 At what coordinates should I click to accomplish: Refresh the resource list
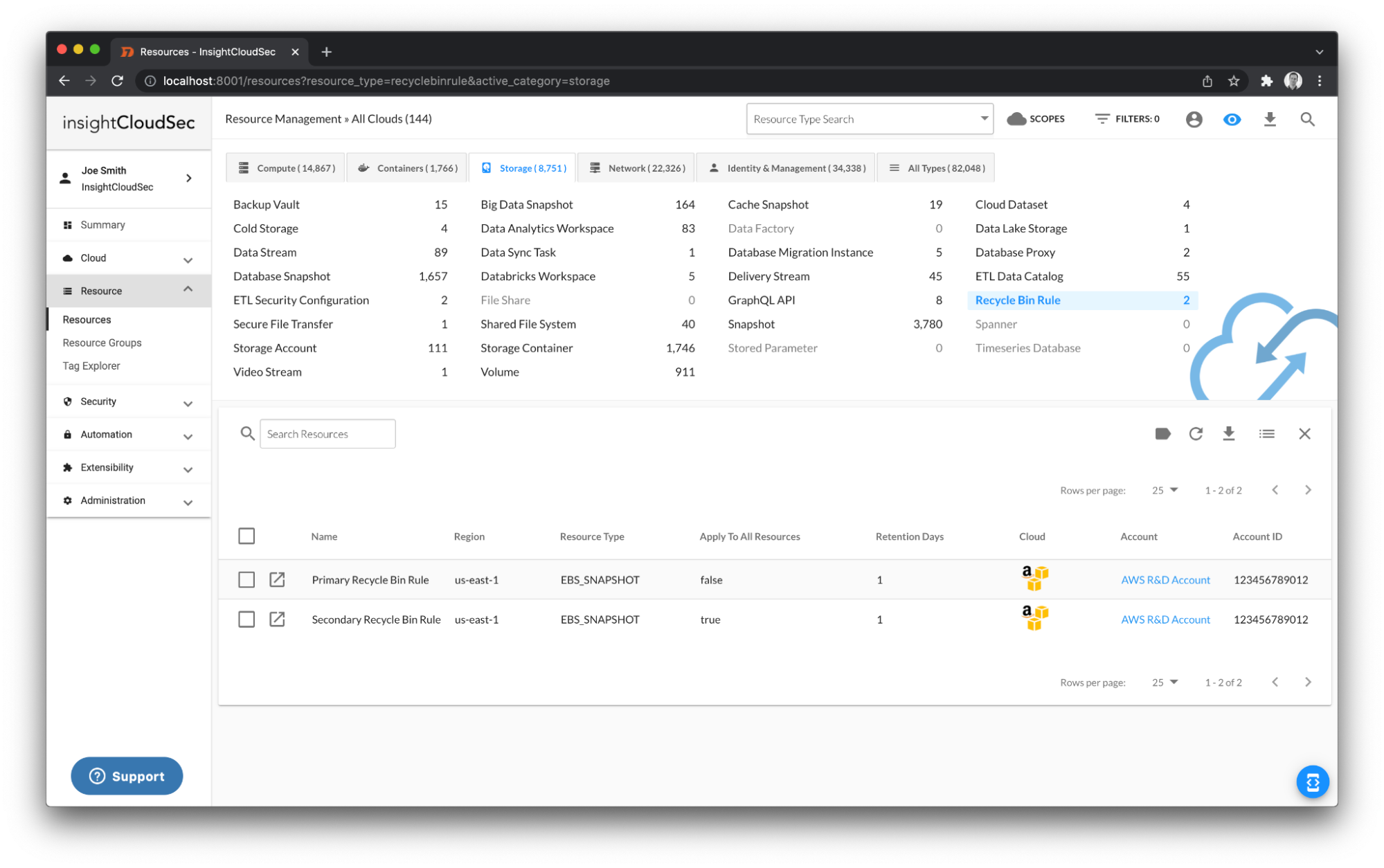point(1196,434)
